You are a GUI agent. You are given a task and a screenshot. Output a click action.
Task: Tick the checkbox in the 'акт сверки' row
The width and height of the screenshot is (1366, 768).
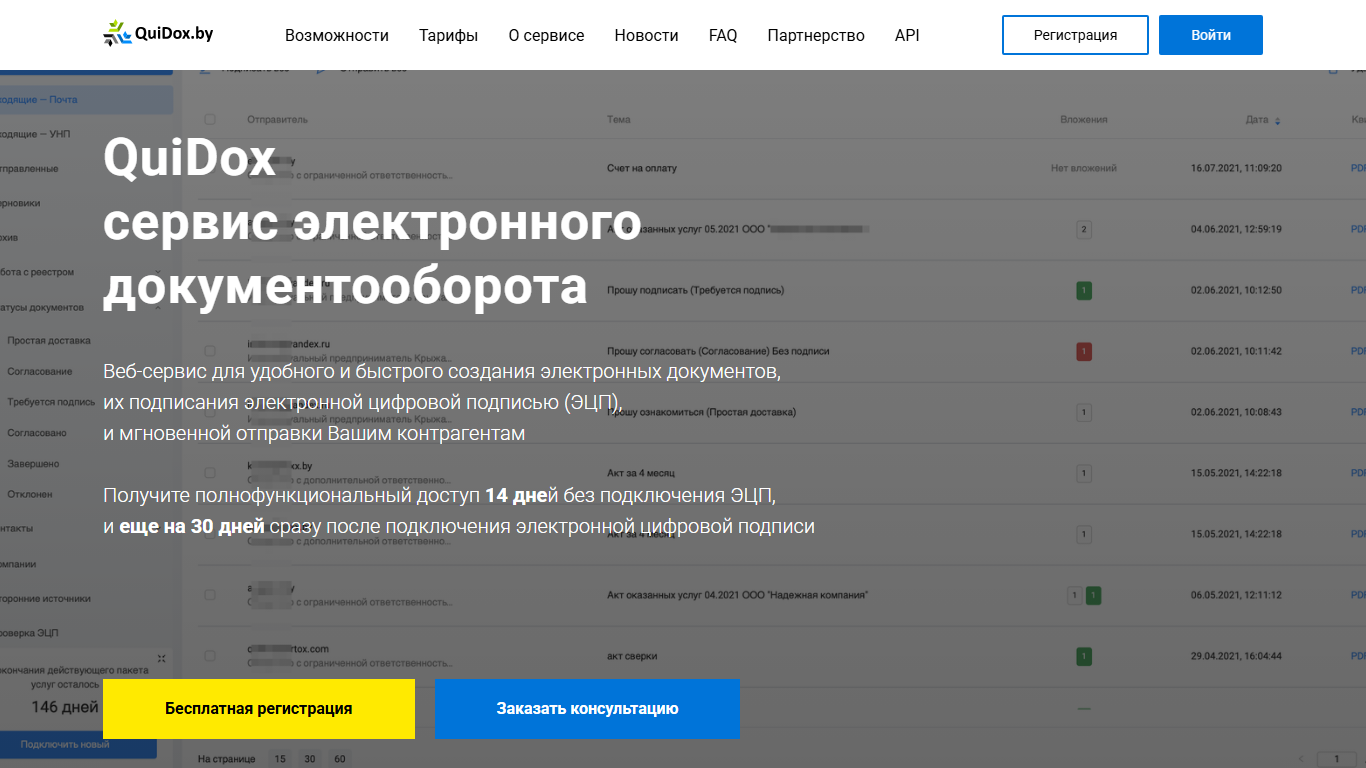210,656
